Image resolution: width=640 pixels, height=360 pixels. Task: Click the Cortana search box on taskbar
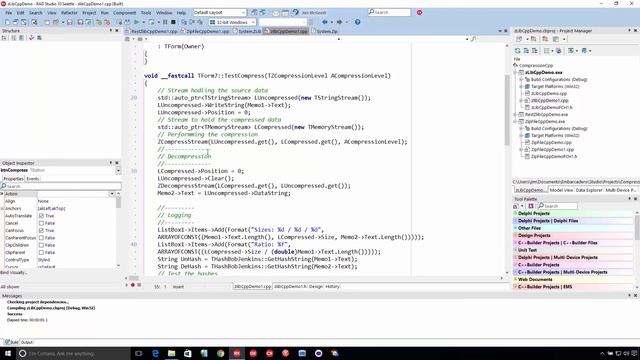[73, 353]
